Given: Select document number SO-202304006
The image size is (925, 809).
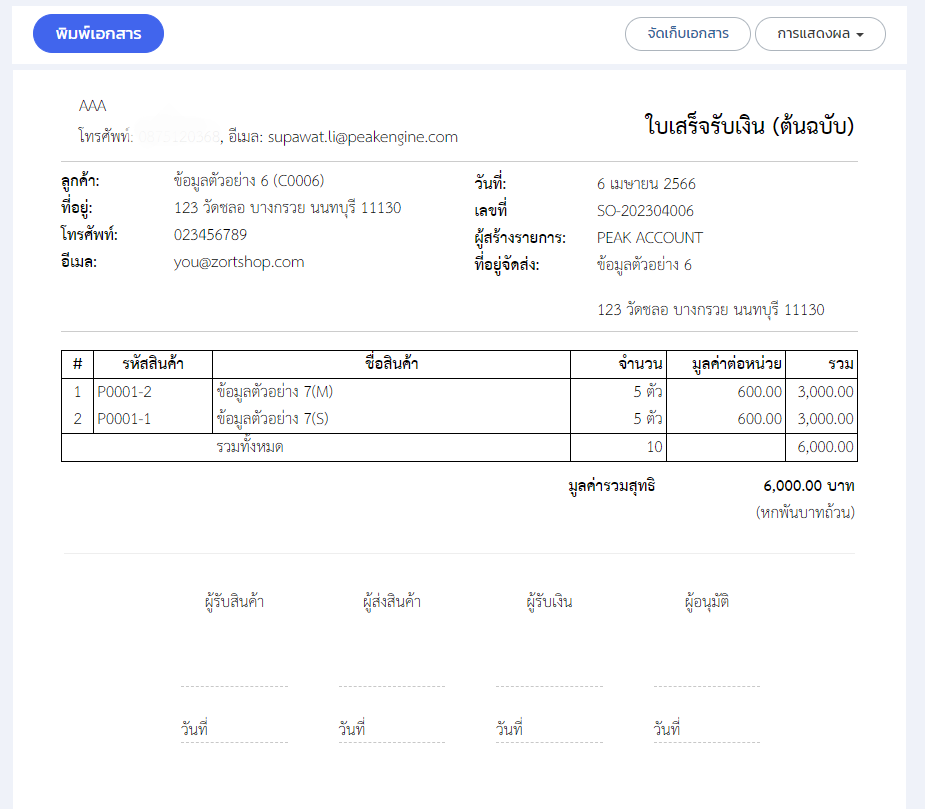Looking at the screenshot, I should 645,211.
